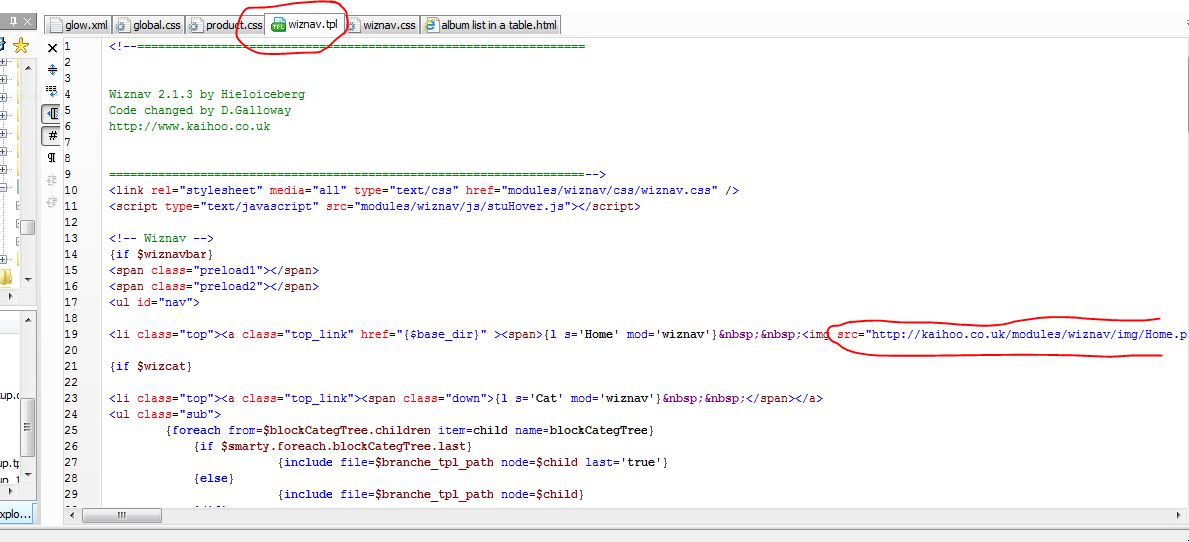Click line number 1 in the gutter
The width and height of the screenshot is (1189, 542).
[x=68, y=47]
